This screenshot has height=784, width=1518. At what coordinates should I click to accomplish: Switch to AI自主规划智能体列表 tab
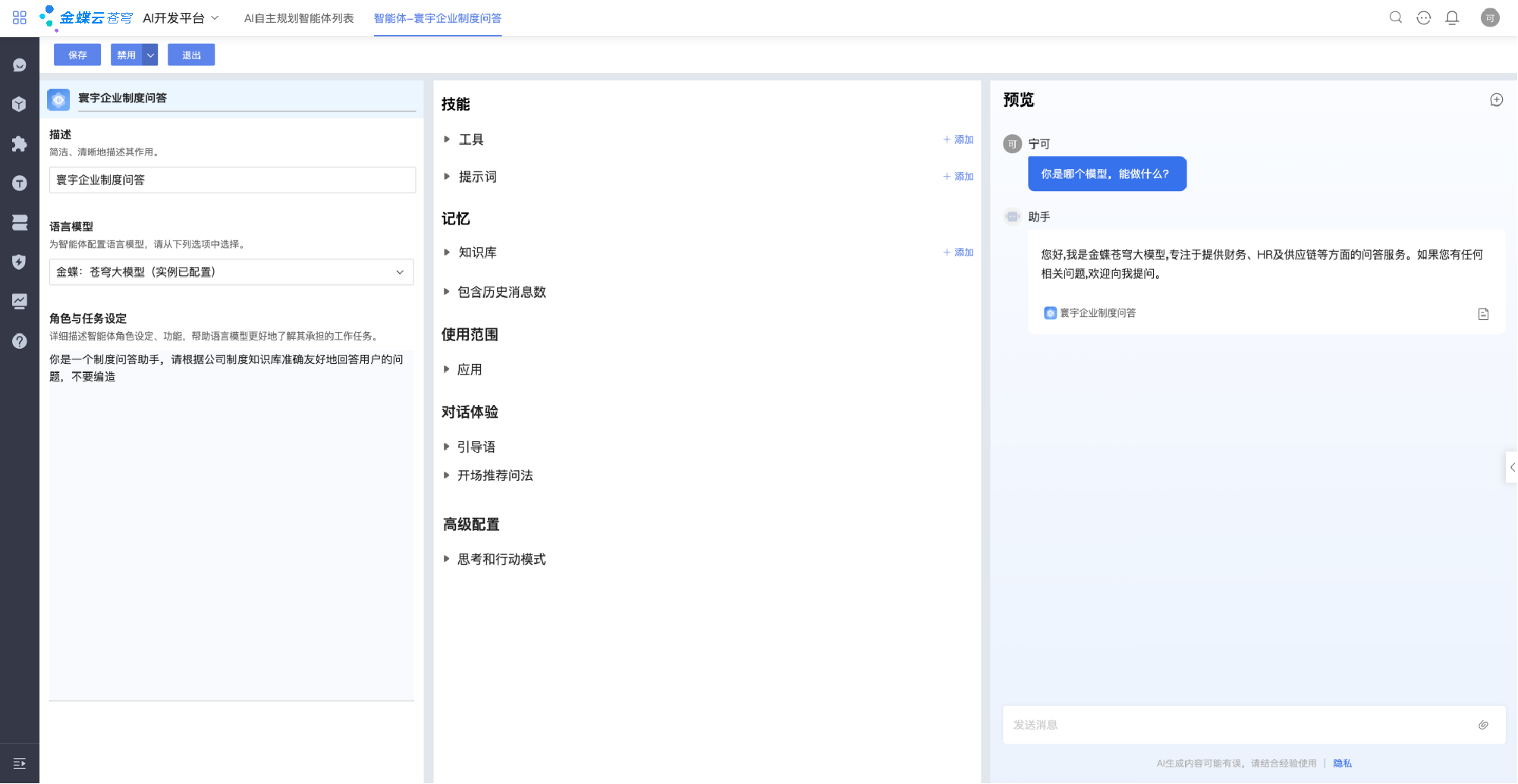[299, 18]
